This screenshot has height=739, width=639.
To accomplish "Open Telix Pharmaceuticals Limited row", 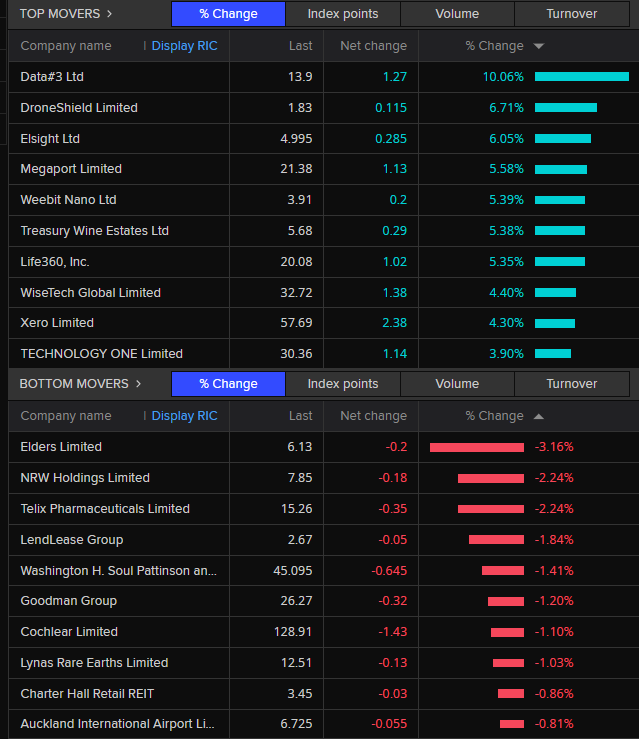I will coord(323,509).
